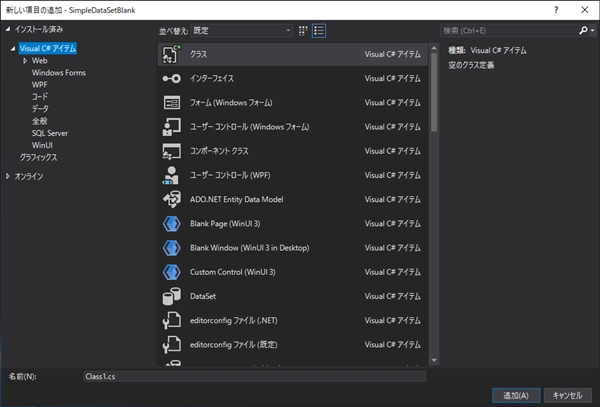The height and width of the screenshot is (407, 600).
Task: Click the Web tree label
Action: coord(39,61)
